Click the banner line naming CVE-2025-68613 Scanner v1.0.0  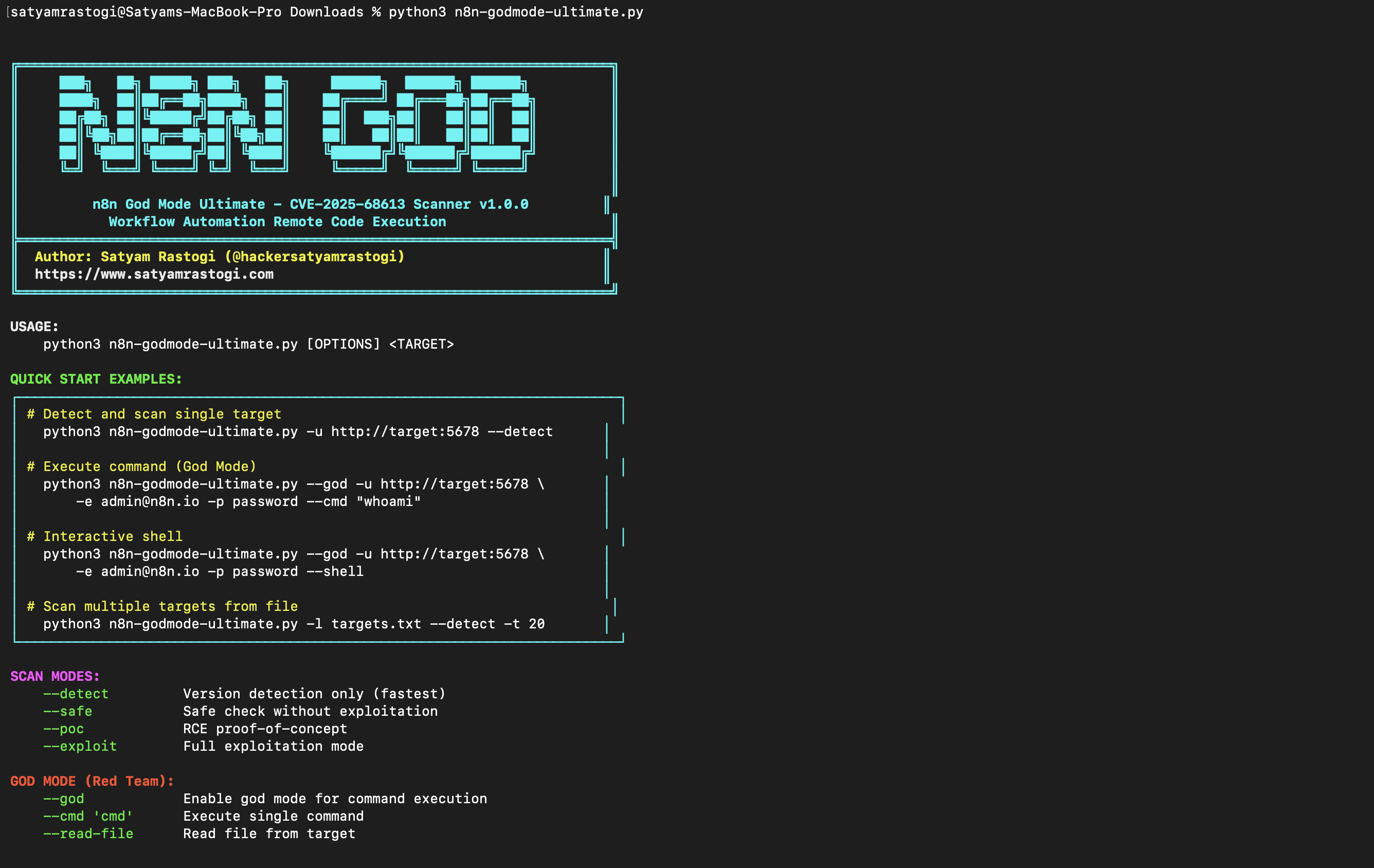pyautogui.click(x=311, y=204)
